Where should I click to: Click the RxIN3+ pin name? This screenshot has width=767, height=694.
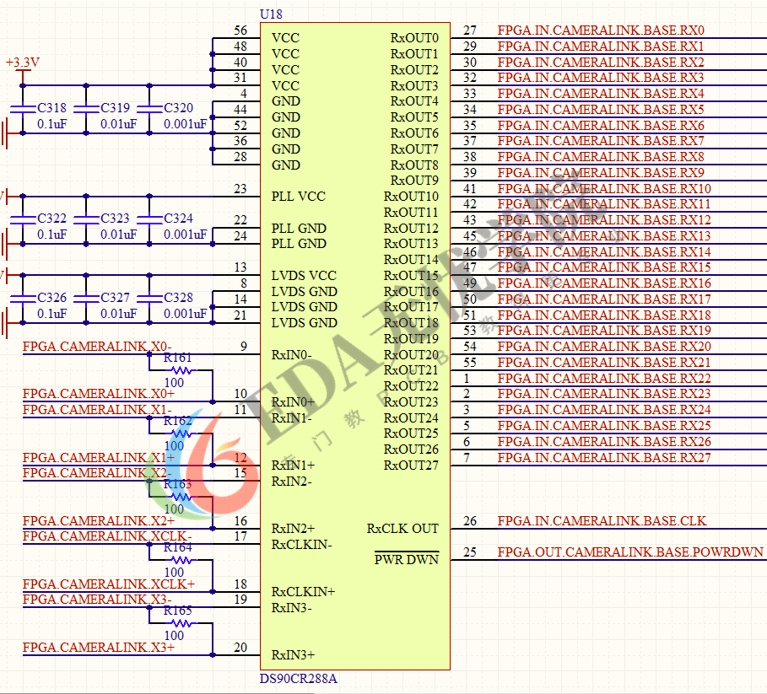[x=293, y=655]
